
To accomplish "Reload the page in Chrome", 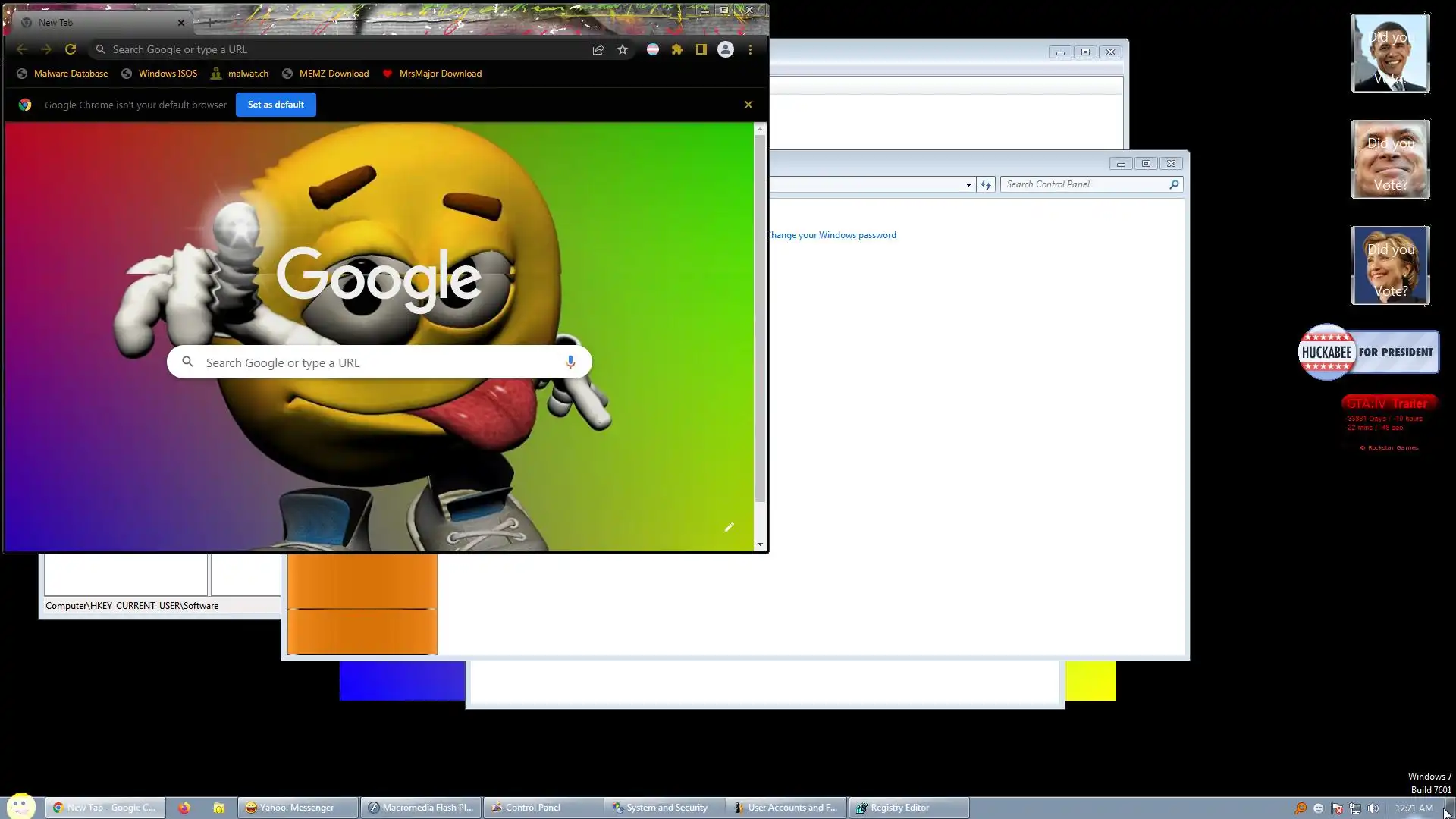I will (x=71, y=49).
